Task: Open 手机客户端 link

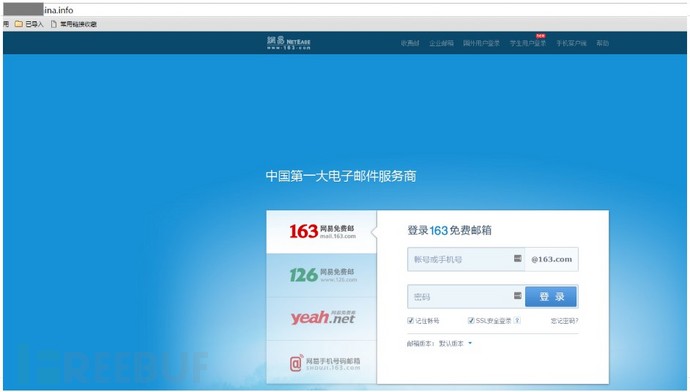Action: (x=571, y=43)
